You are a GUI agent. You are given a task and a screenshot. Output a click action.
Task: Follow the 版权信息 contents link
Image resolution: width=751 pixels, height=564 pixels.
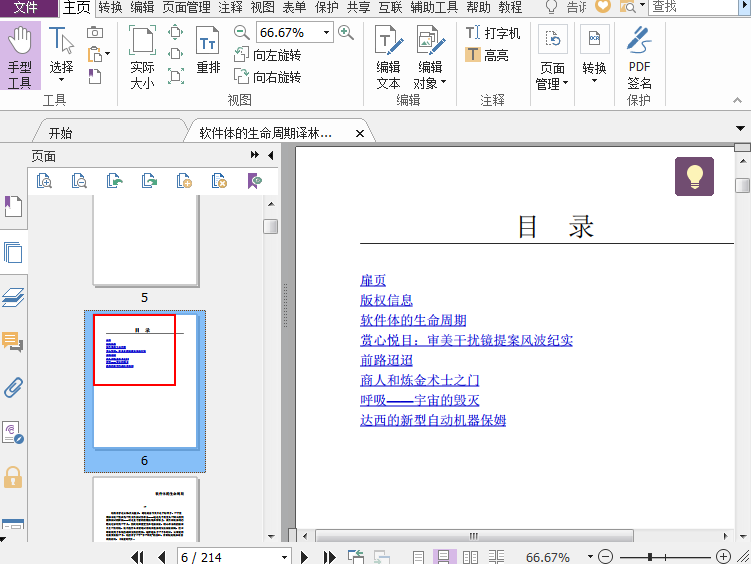(386, 300)
